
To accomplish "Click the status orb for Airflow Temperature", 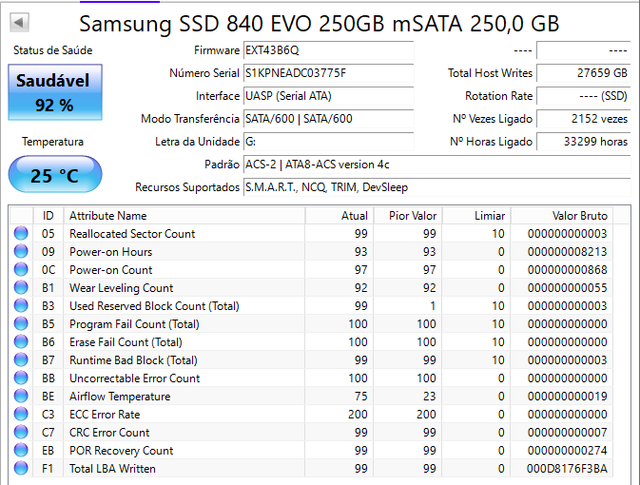I will 21,396.
